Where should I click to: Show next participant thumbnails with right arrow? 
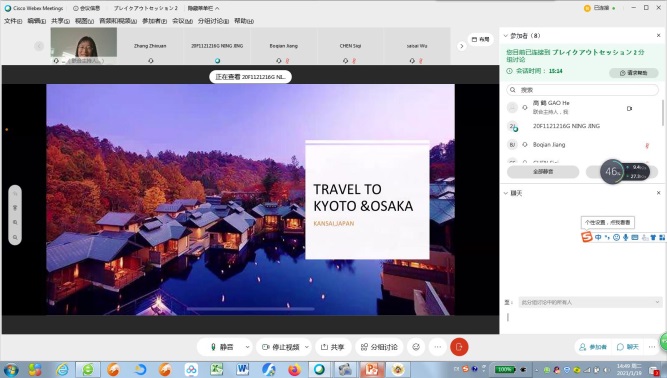pyautogui.click(x=462, y=46)
